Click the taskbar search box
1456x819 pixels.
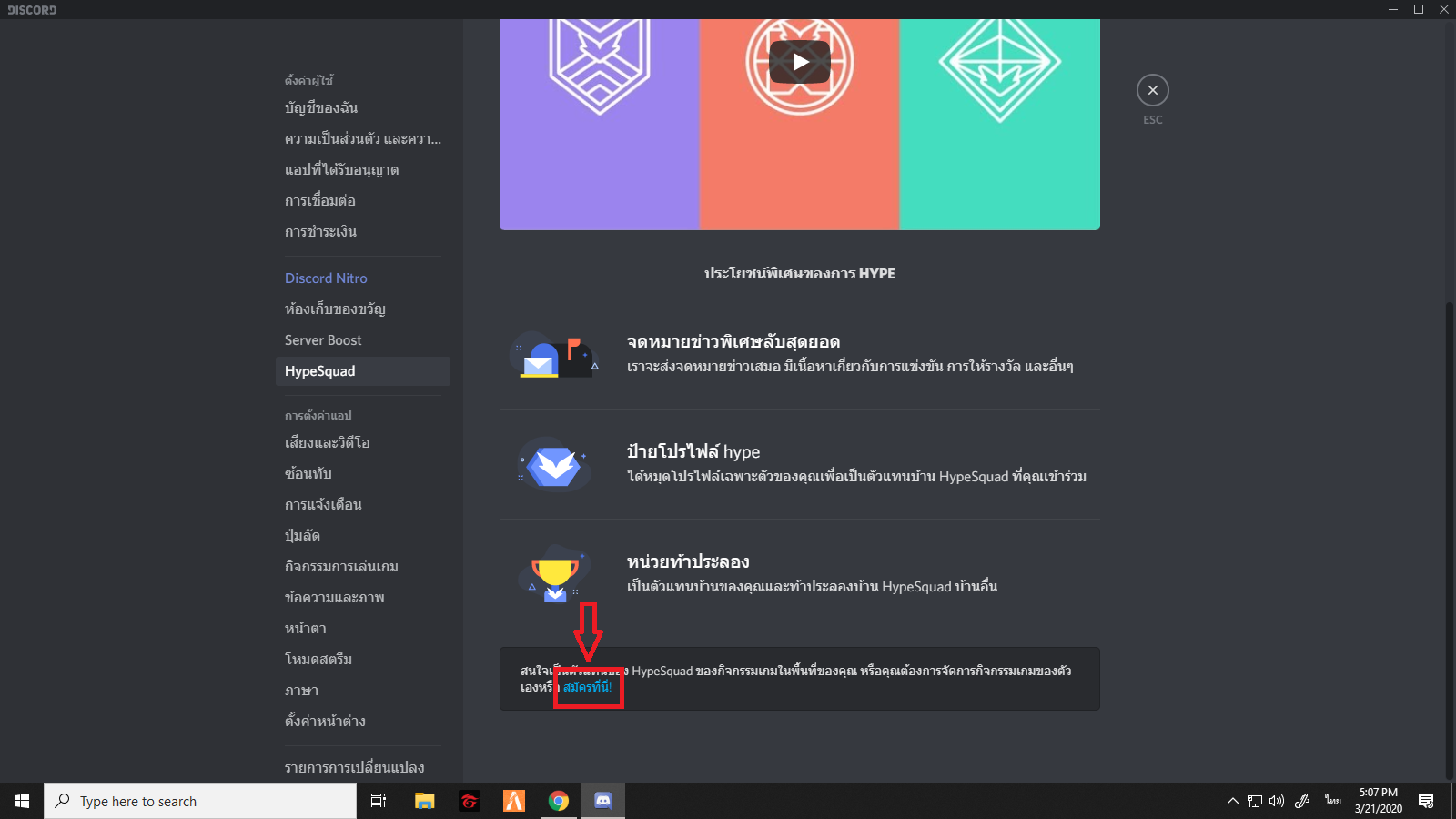(200, 801)
